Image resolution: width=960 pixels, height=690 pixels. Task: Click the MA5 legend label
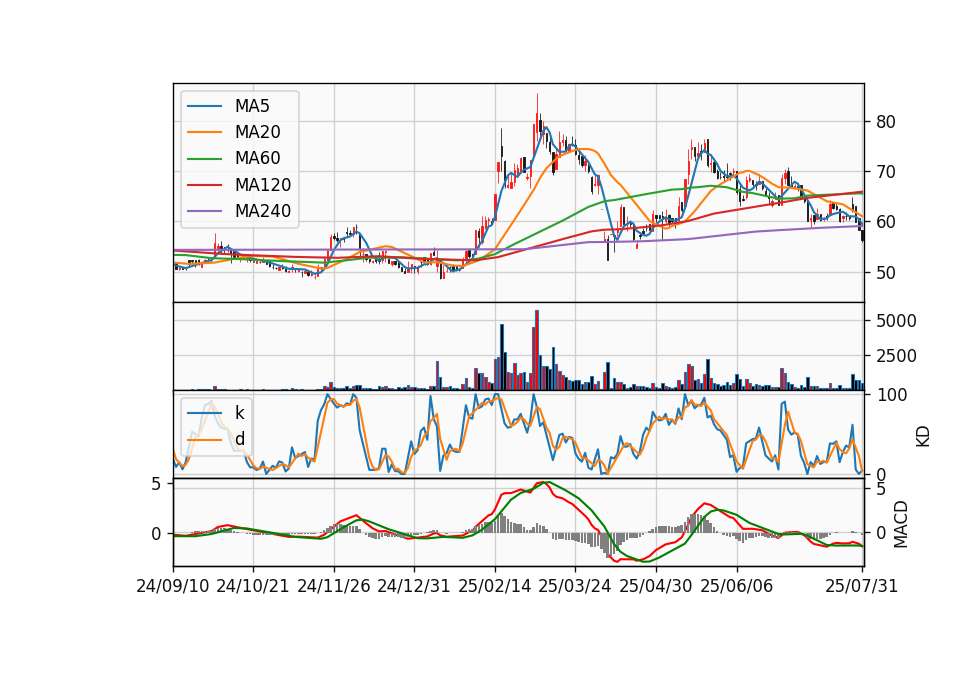(x=252, y=106)
